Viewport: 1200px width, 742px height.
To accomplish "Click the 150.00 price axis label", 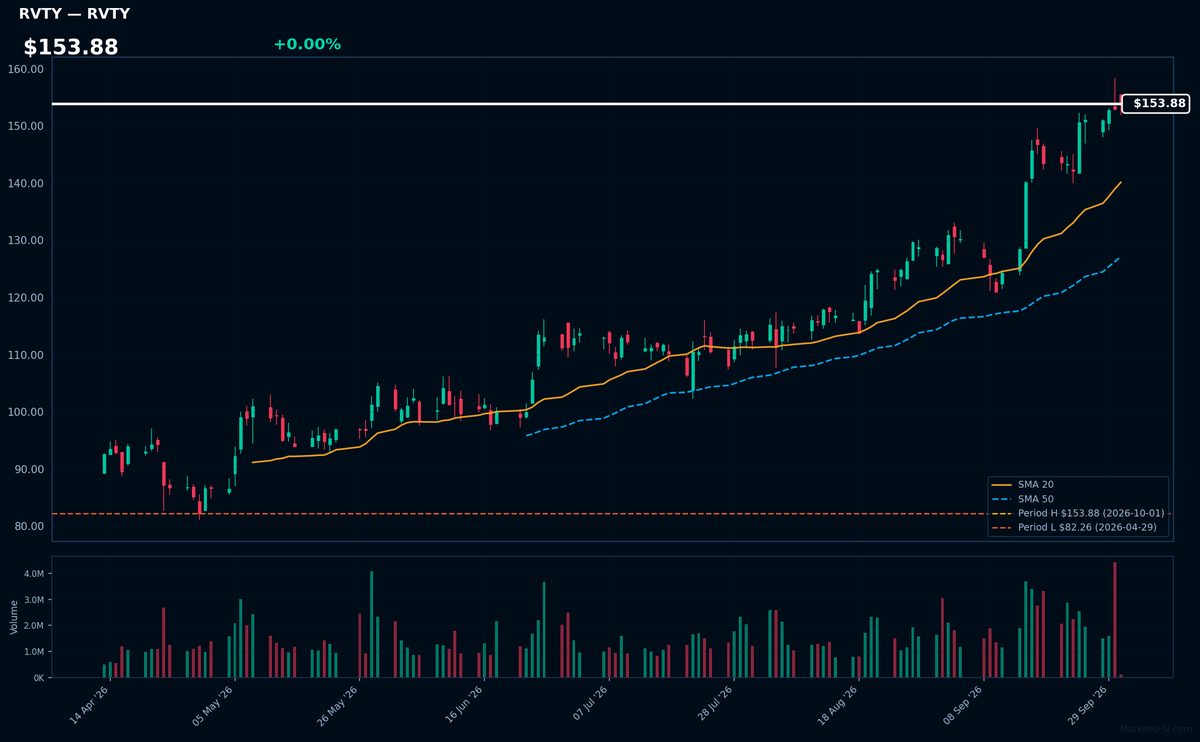I will tap(25, 126).
